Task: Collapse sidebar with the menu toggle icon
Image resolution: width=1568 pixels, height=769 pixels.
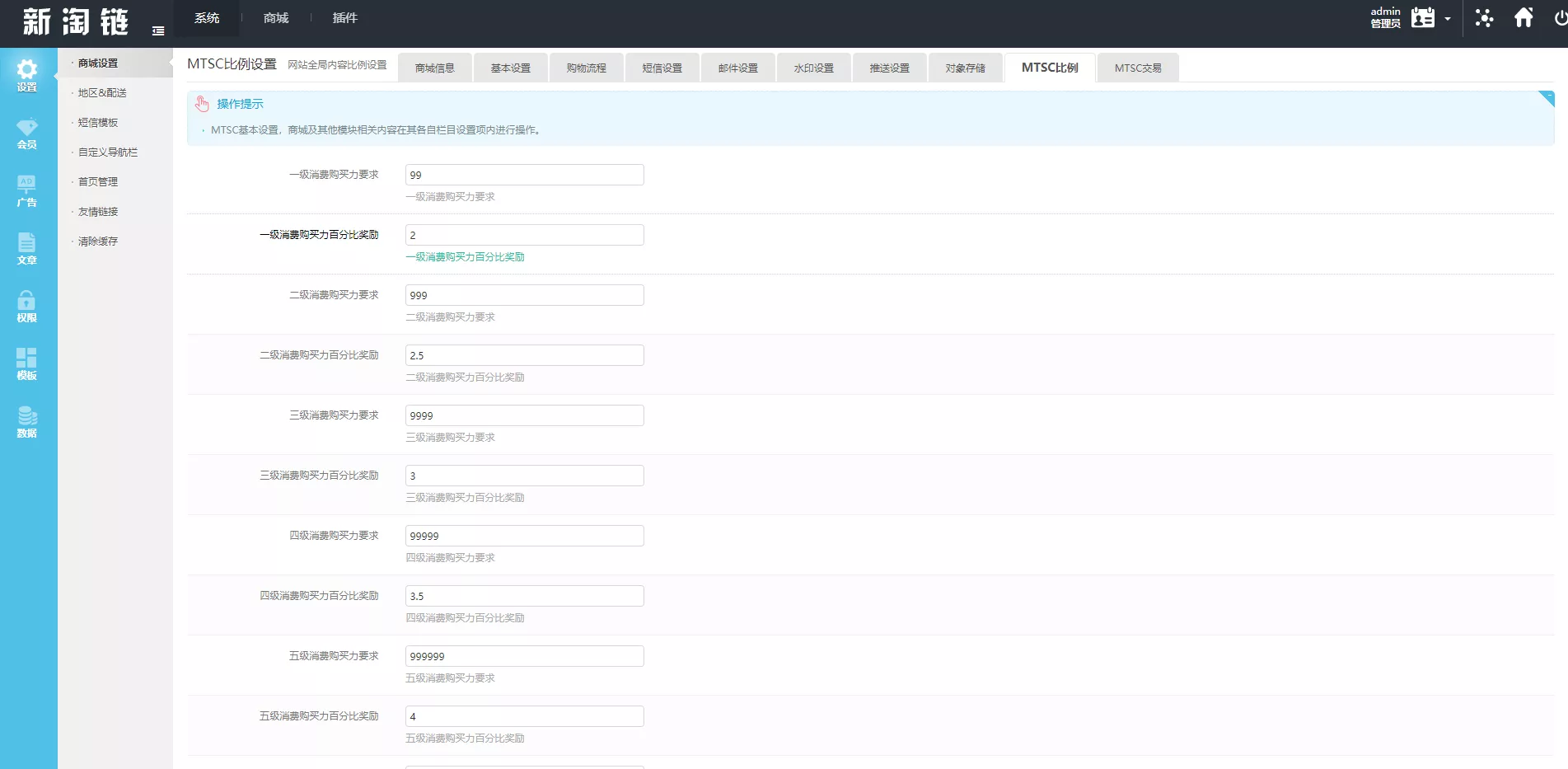Action: click(158, 31)
